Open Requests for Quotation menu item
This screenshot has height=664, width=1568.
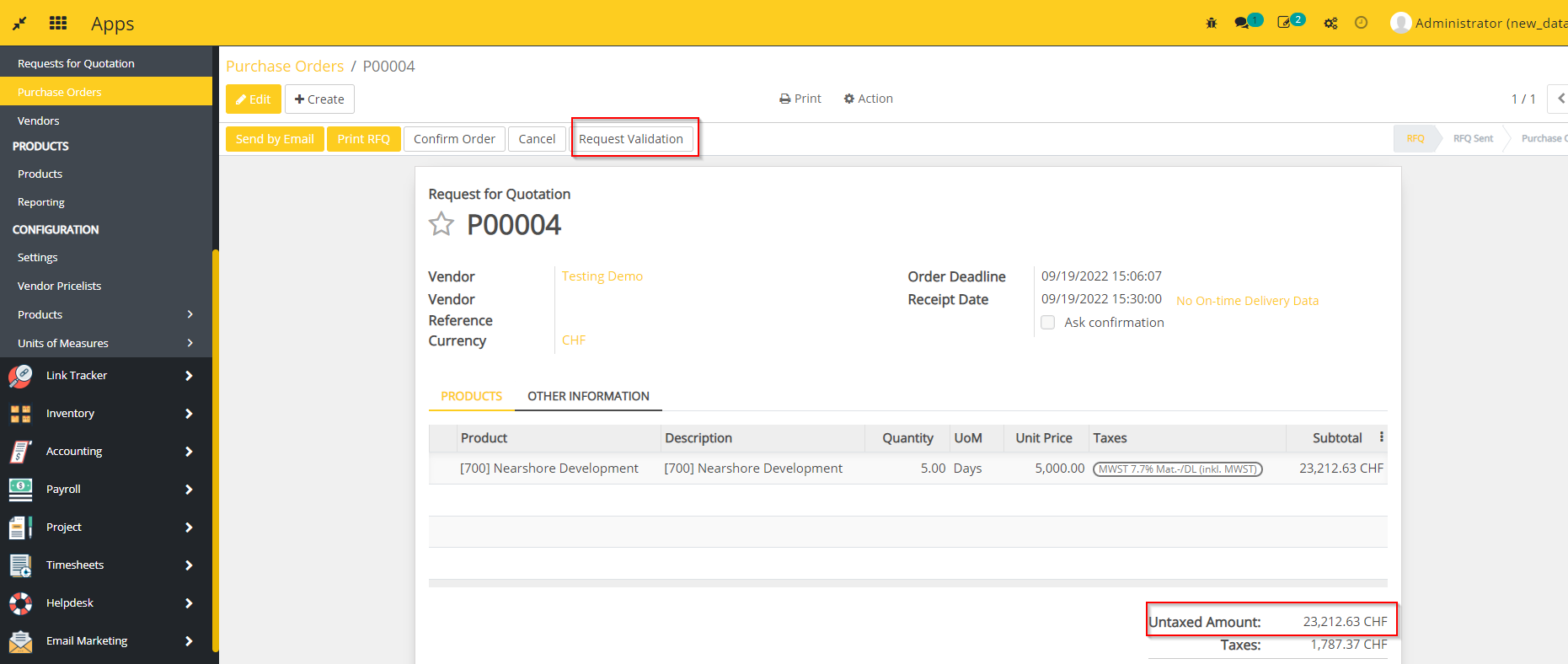[76, 63]
